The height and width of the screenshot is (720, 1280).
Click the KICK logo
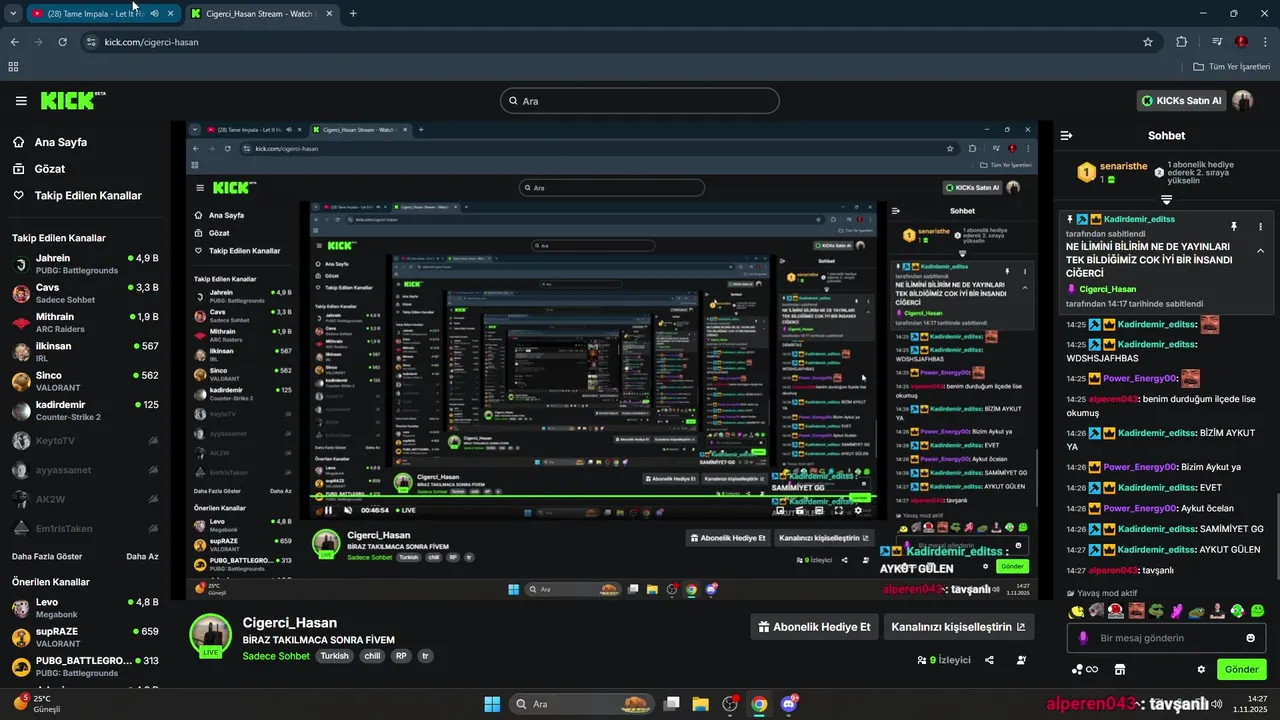(73, 101)
